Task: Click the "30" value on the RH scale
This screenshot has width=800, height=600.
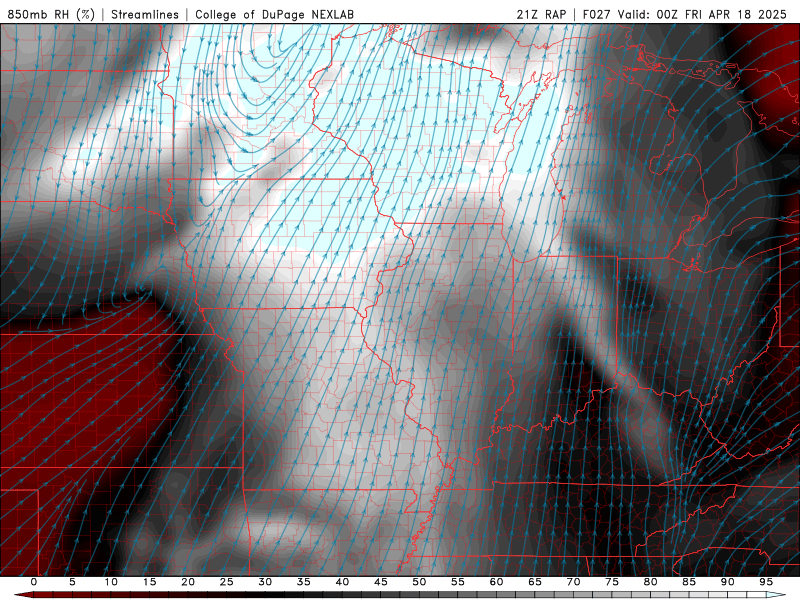Action: pyautogui.click(x=265, y=582)
